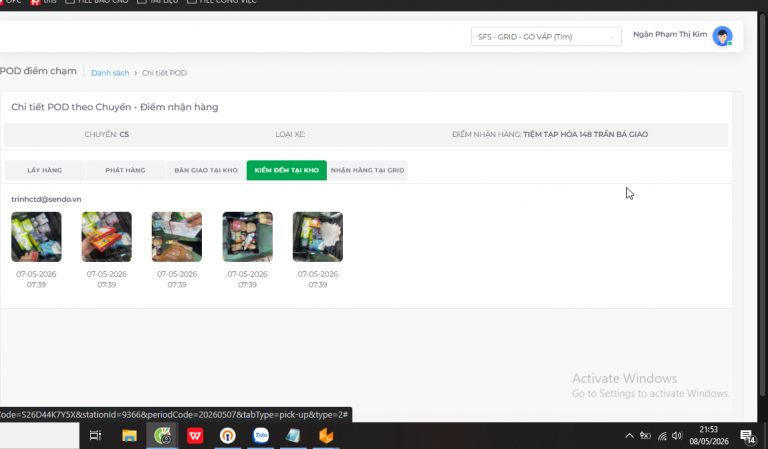The width and height of the screenshot is (768, 449).
Task: Click the trinhctd@sendo.vn email text
Action: [x=46, y=199]
